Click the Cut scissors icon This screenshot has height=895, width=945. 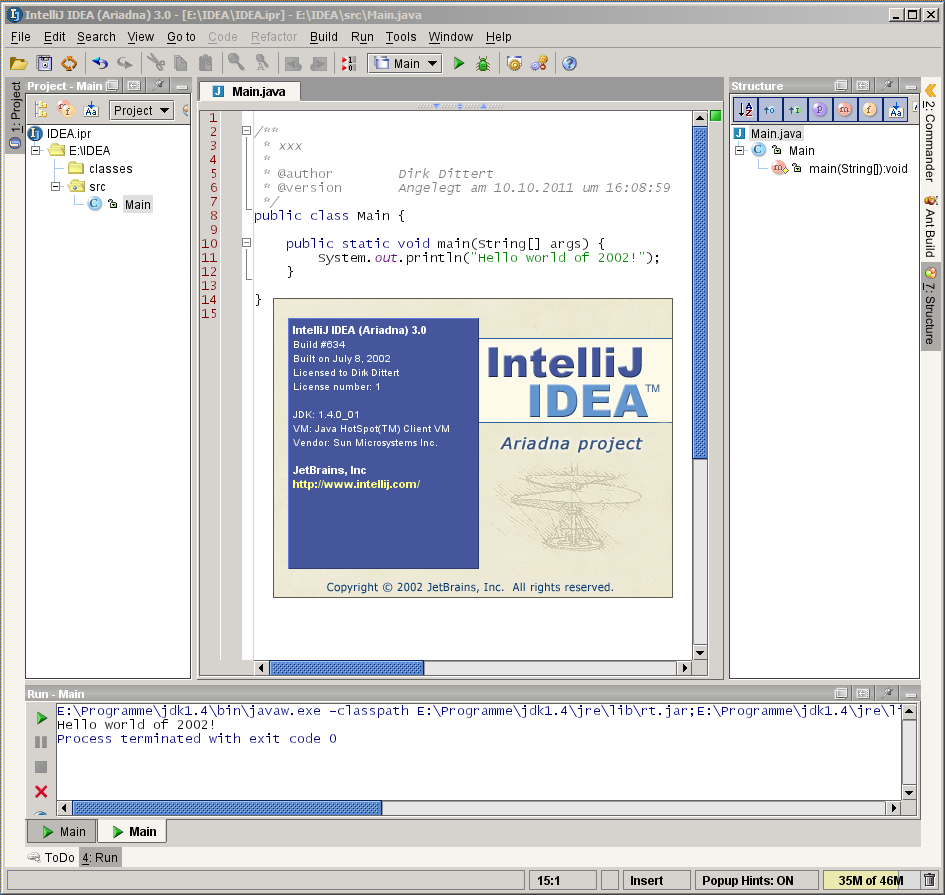tap(156, 63)
